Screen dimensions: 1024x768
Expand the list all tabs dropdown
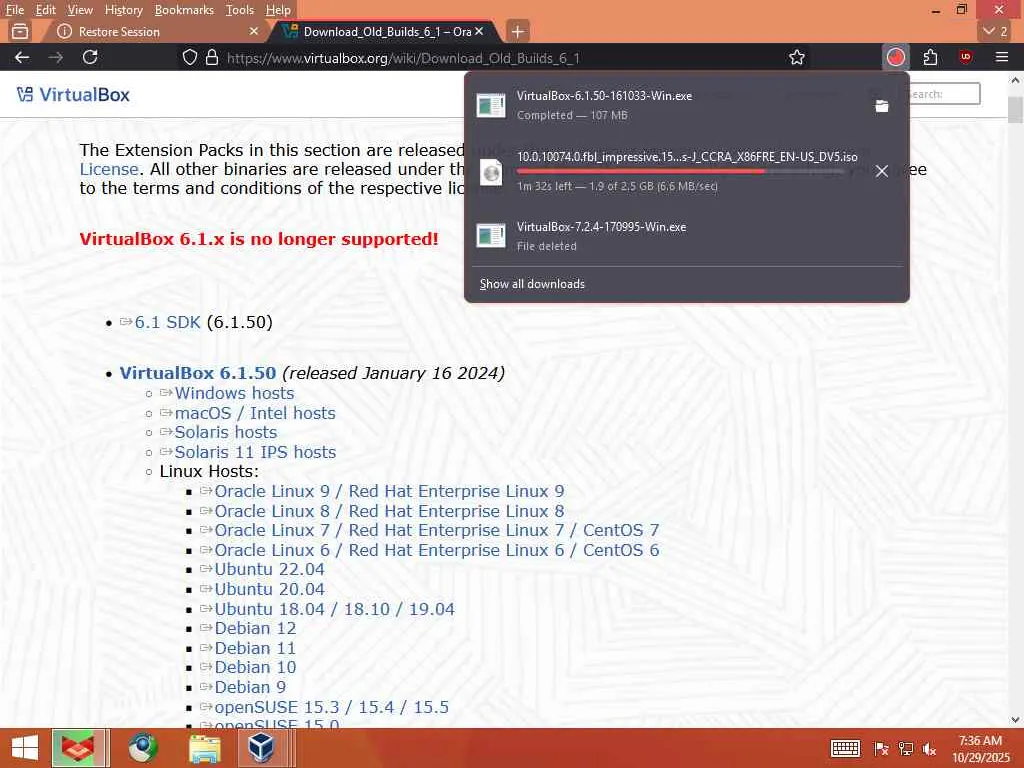[x=995, y=31]
